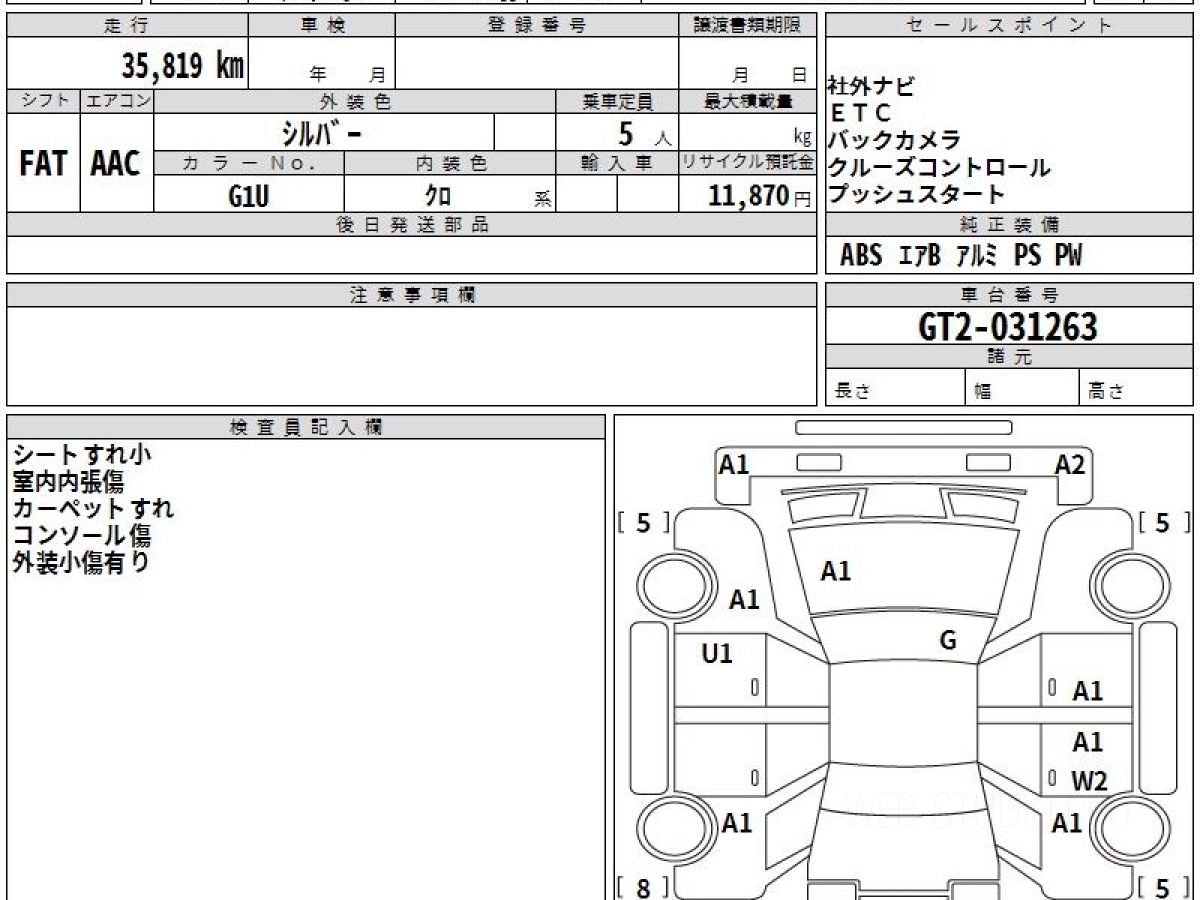
Task: Click the 5 人 seating capacity value
Action: coord(645,134)
